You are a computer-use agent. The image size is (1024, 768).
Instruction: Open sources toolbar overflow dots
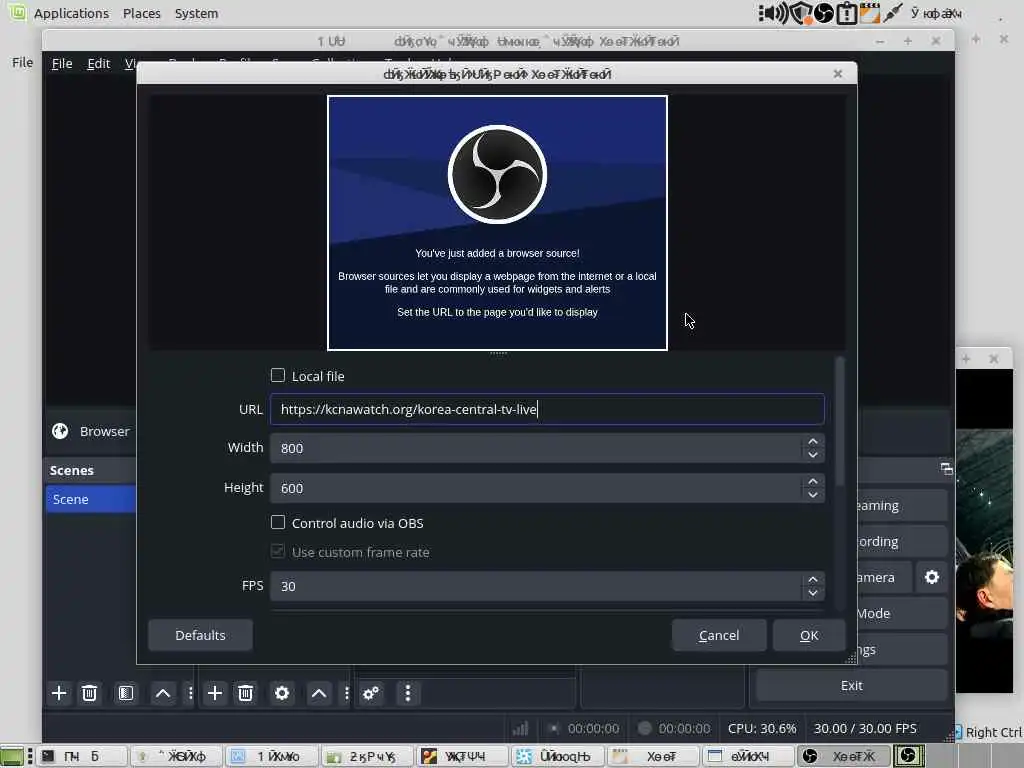point(346,693)
